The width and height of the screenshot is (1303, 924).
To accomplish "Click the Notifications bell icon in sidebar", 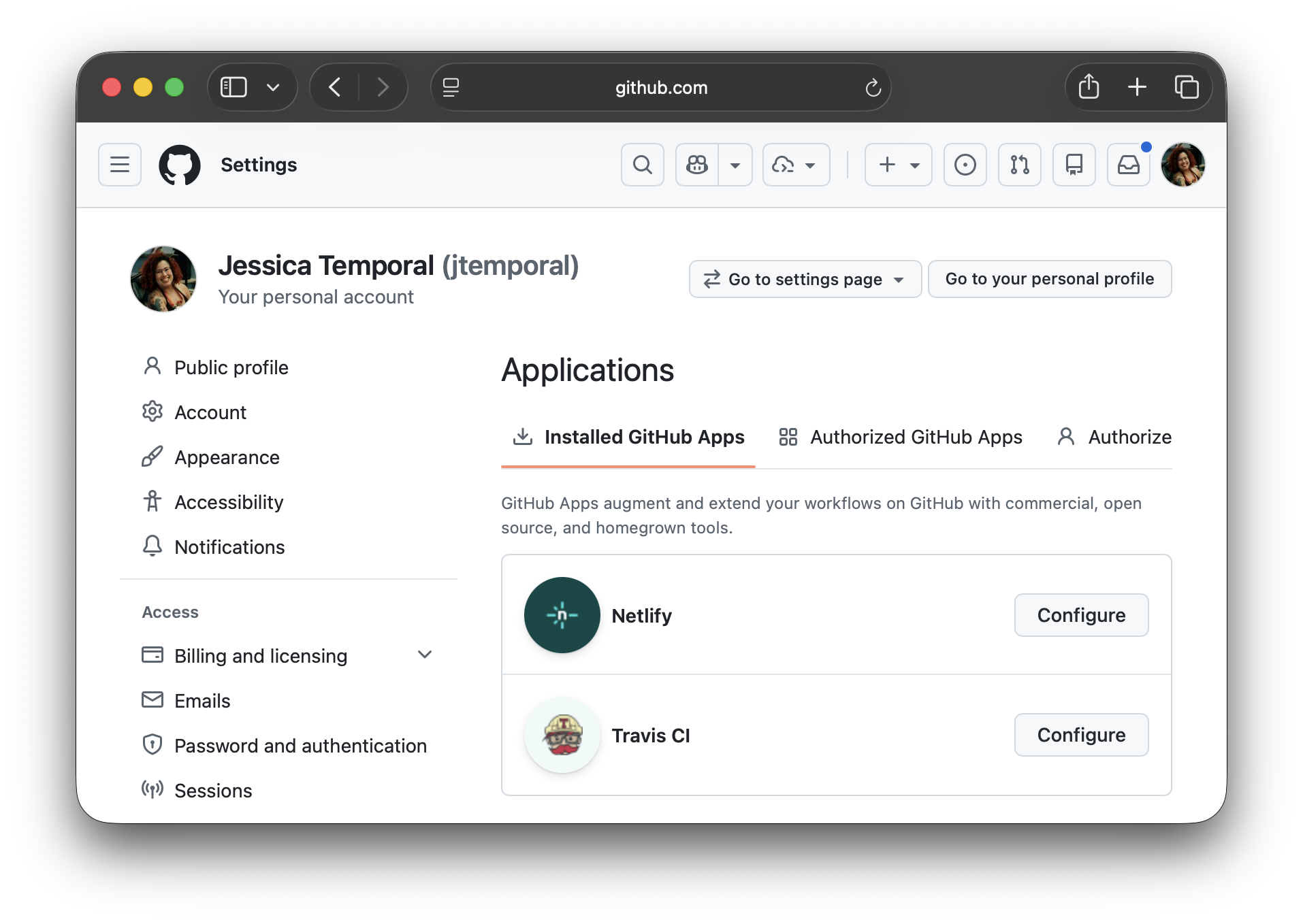I will click(x=152, y=546).
